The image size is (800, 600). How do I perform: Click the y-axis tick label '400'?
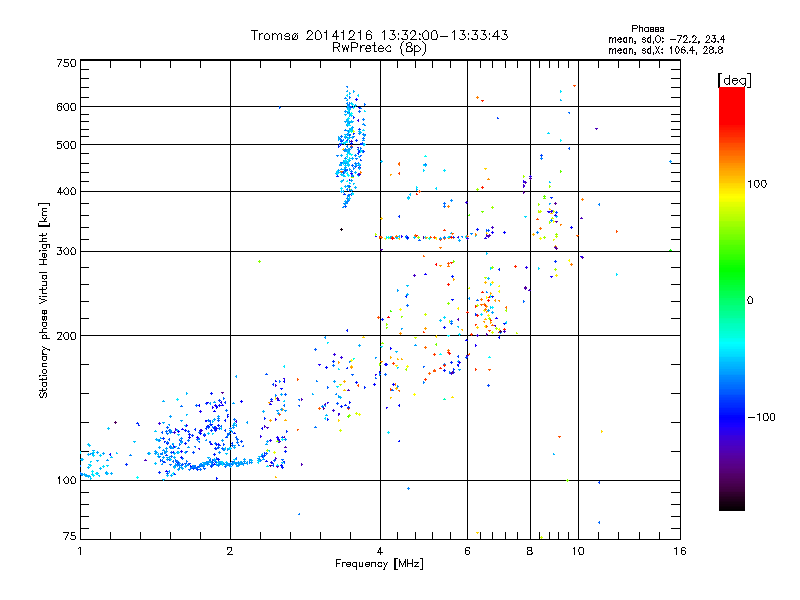coord(66,191)
